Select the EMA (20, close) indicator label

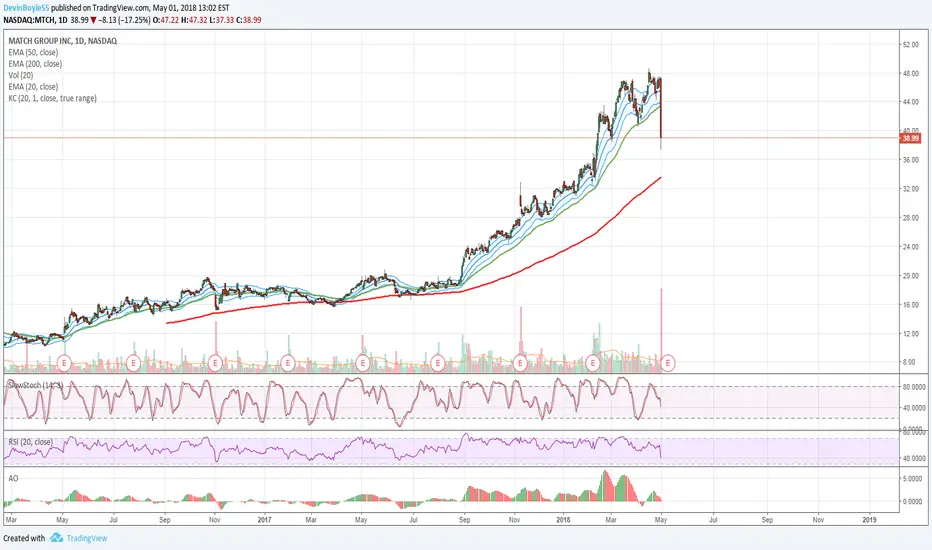click(x=33, y=87)
